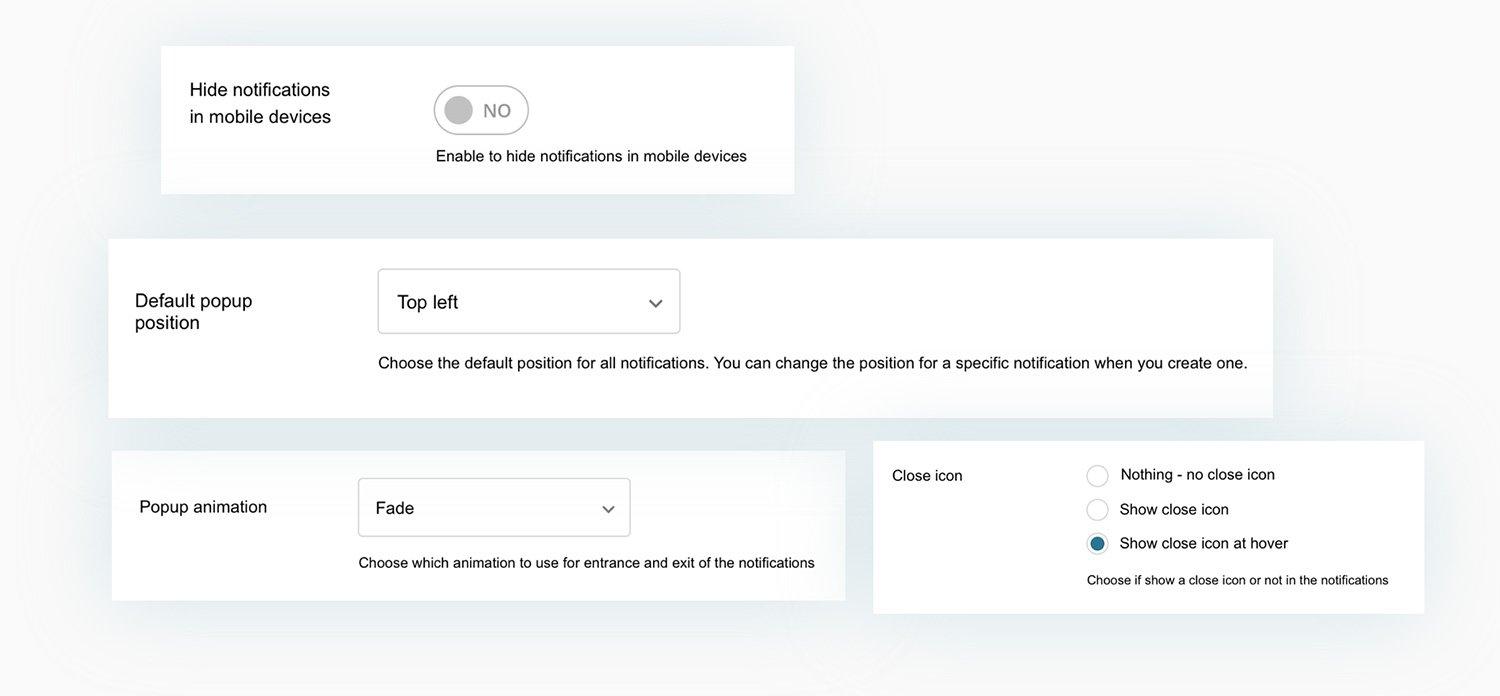
Task: Click the selected Show close icon at hover radio
Action: [1097, 544]
